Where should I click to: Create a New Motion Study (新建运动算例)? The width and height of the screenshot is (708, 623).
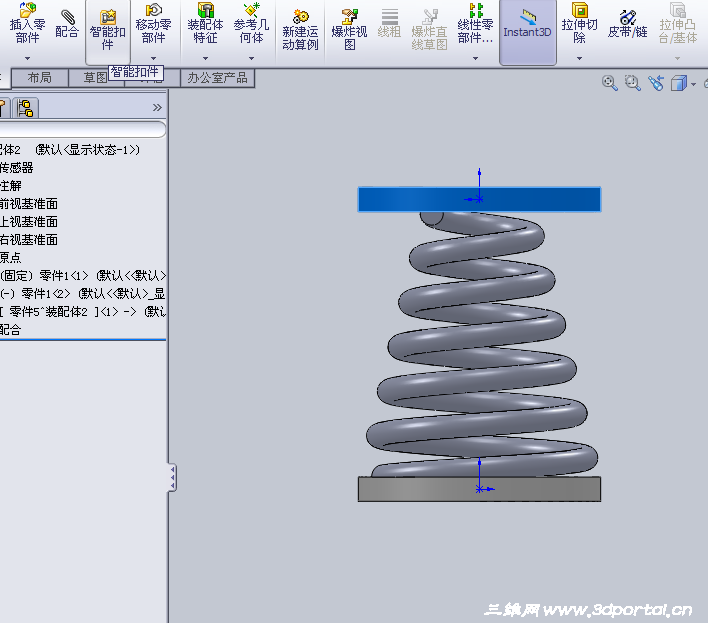coord(300,30)
